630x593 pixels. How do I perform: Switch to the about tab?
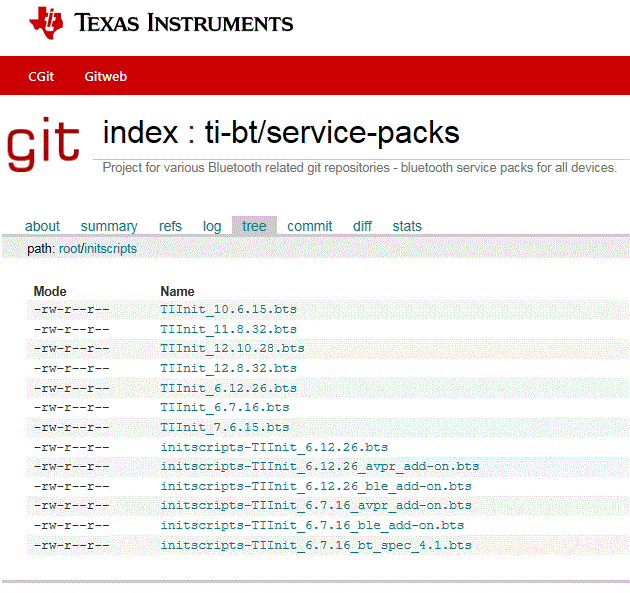click(x=42, y=226)
